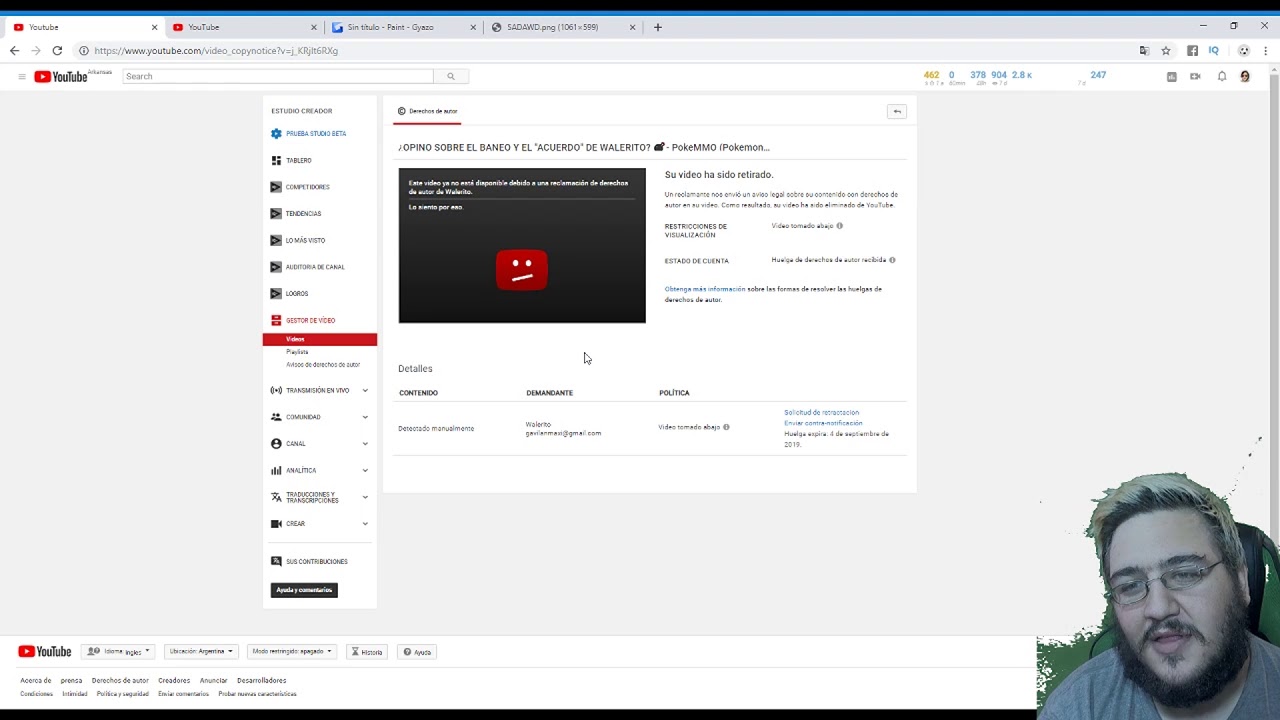
Task: Click Enviar contra-notificación link
Action: [x=823, y=423]
